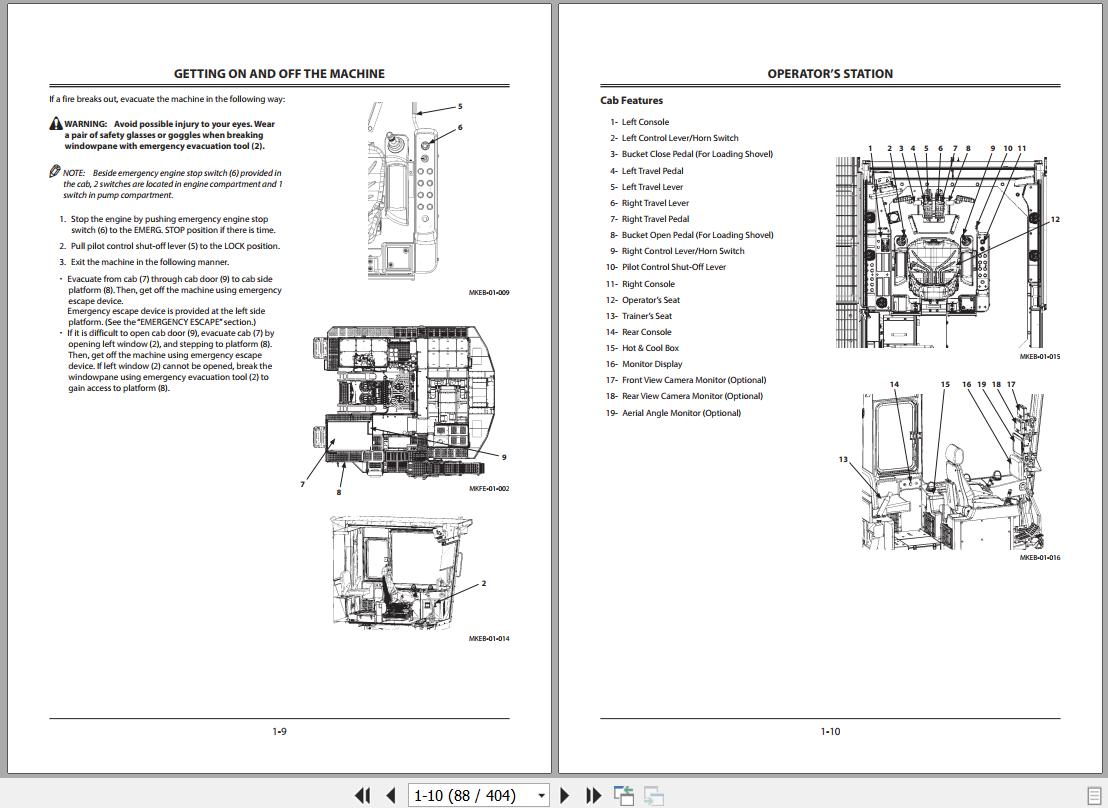Click list item Left Control Lever/Horn Switch
This screenshot has height=808, width=1108.
[674, 138]
